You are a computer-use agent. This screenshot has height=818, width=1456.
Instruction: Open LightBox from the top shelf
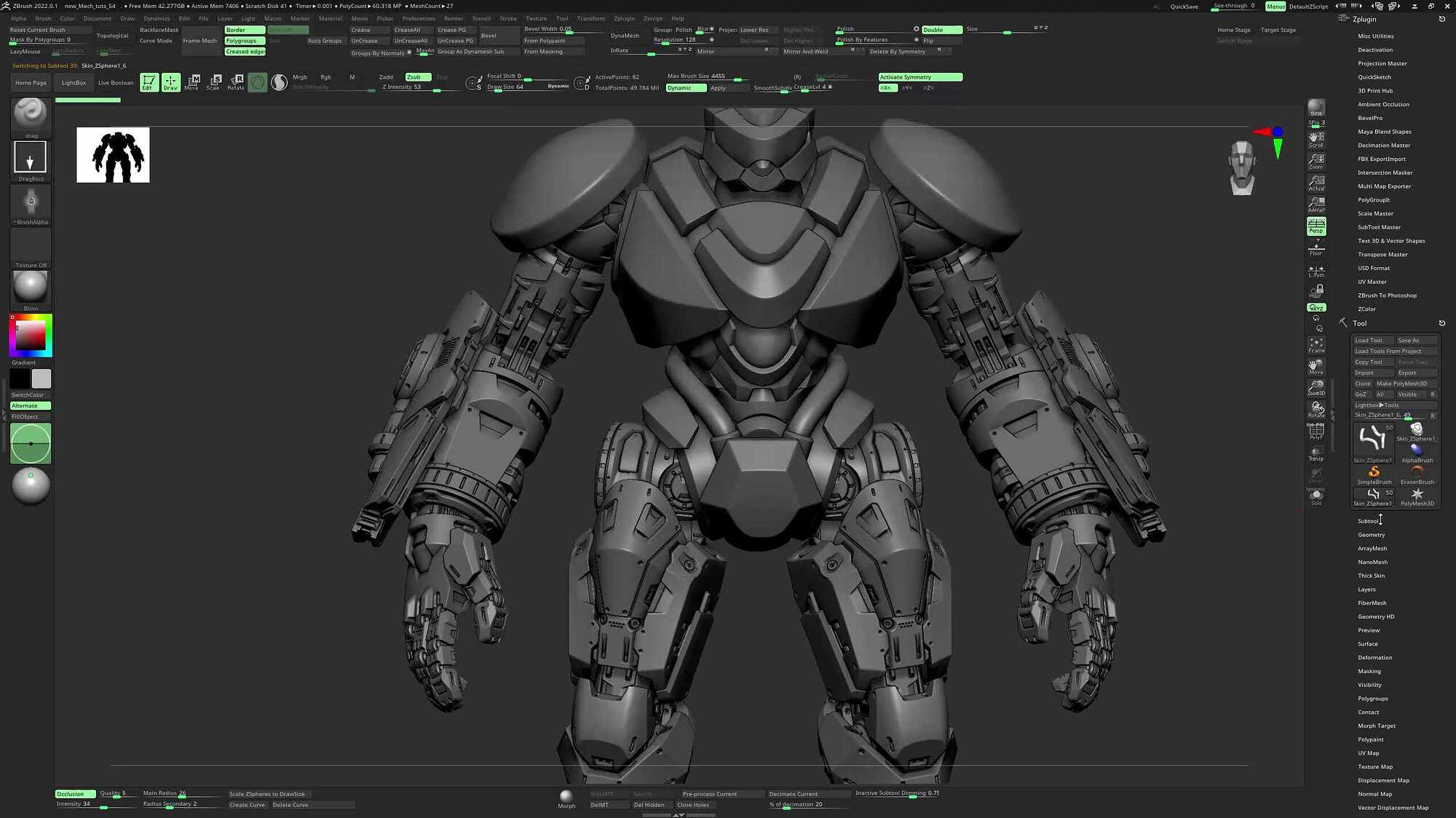73,82
